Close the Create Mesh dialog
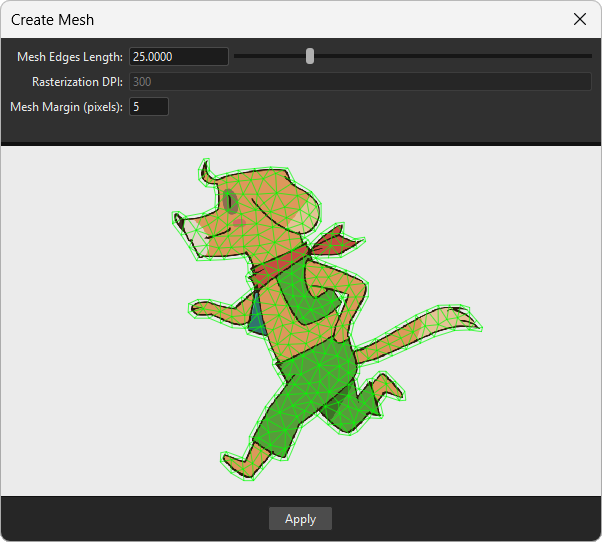602x542 pixels. [x=580, y=19]
